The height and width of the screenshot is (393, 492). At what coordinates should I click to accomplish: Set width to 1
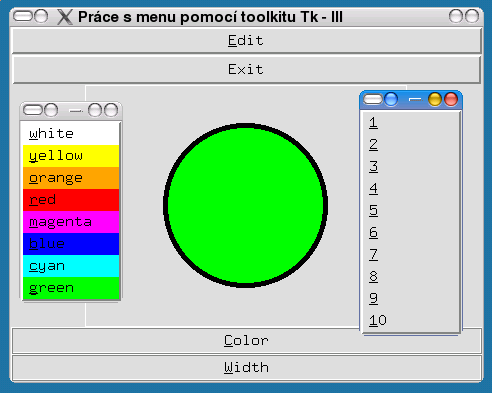[x=411, y=123]
